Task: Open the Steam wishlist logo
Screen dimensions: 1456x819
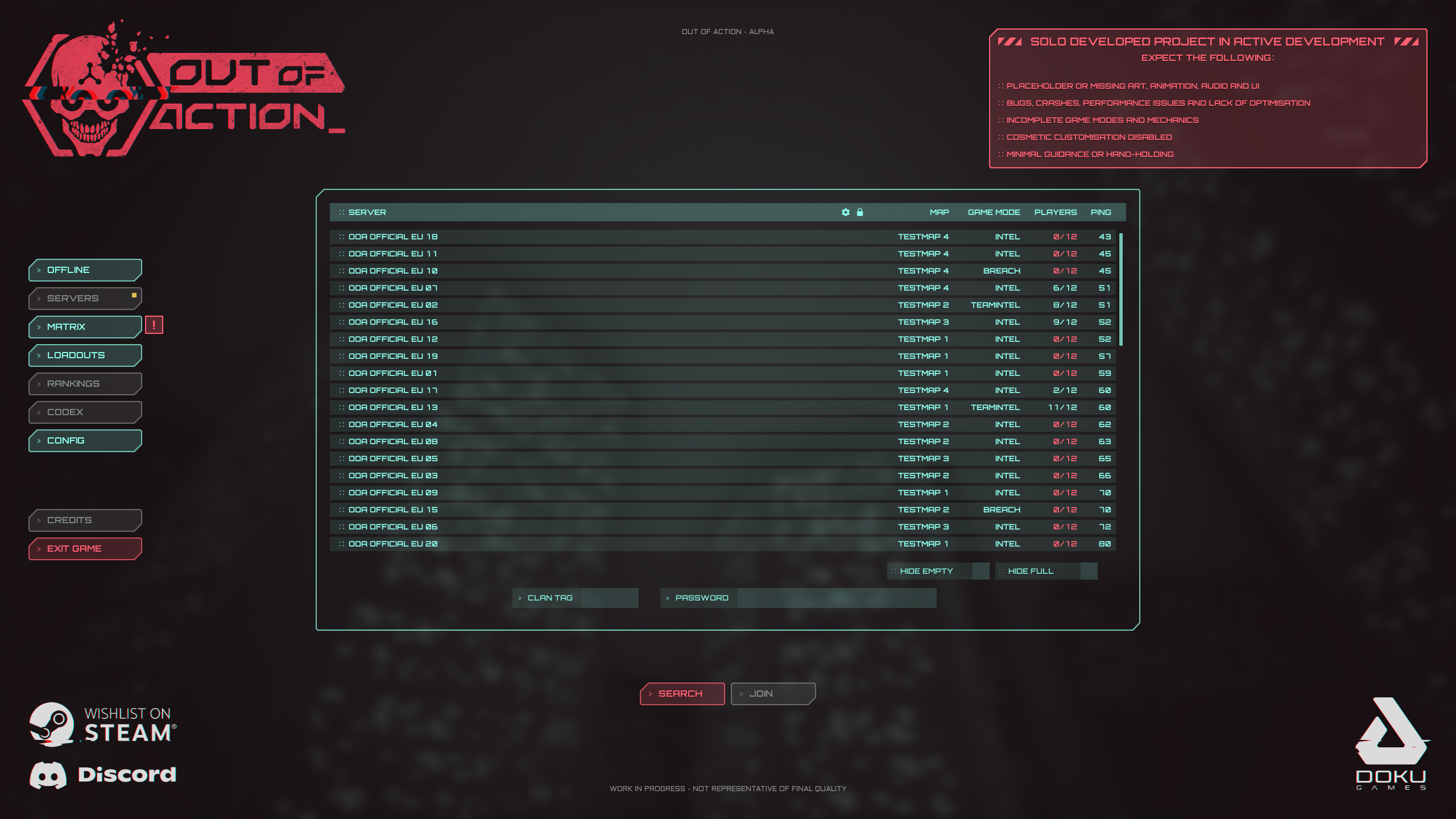Action: tap(102, 725)
